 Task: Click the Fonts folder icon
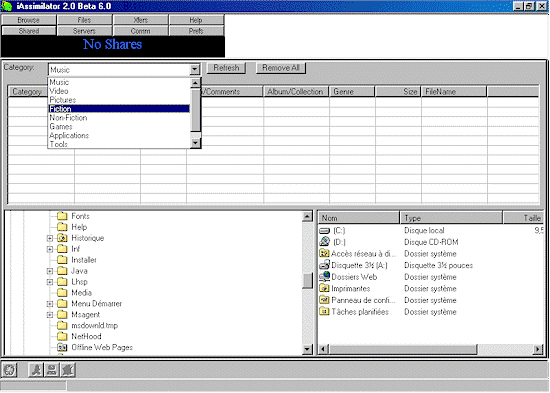point(62,216)
